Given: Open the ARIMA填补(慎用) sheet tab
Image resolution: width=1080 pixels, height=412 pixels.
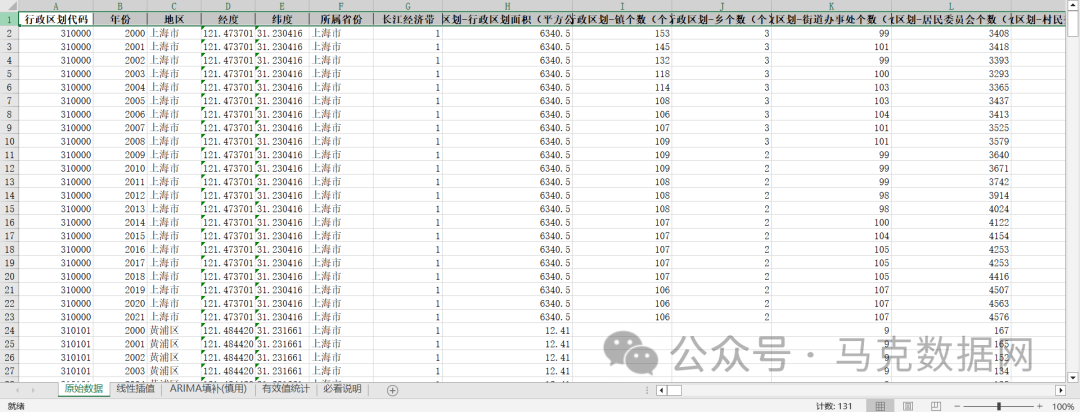Looking at the screenshot, I should point(207,389).
